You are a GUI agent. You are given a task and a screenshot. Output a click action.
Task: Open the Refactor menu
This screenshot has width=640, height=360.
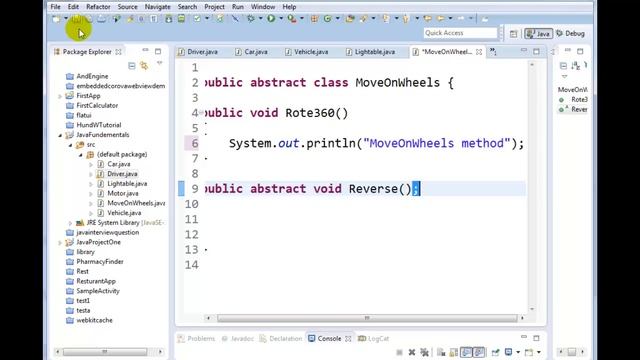pos(98,7)
